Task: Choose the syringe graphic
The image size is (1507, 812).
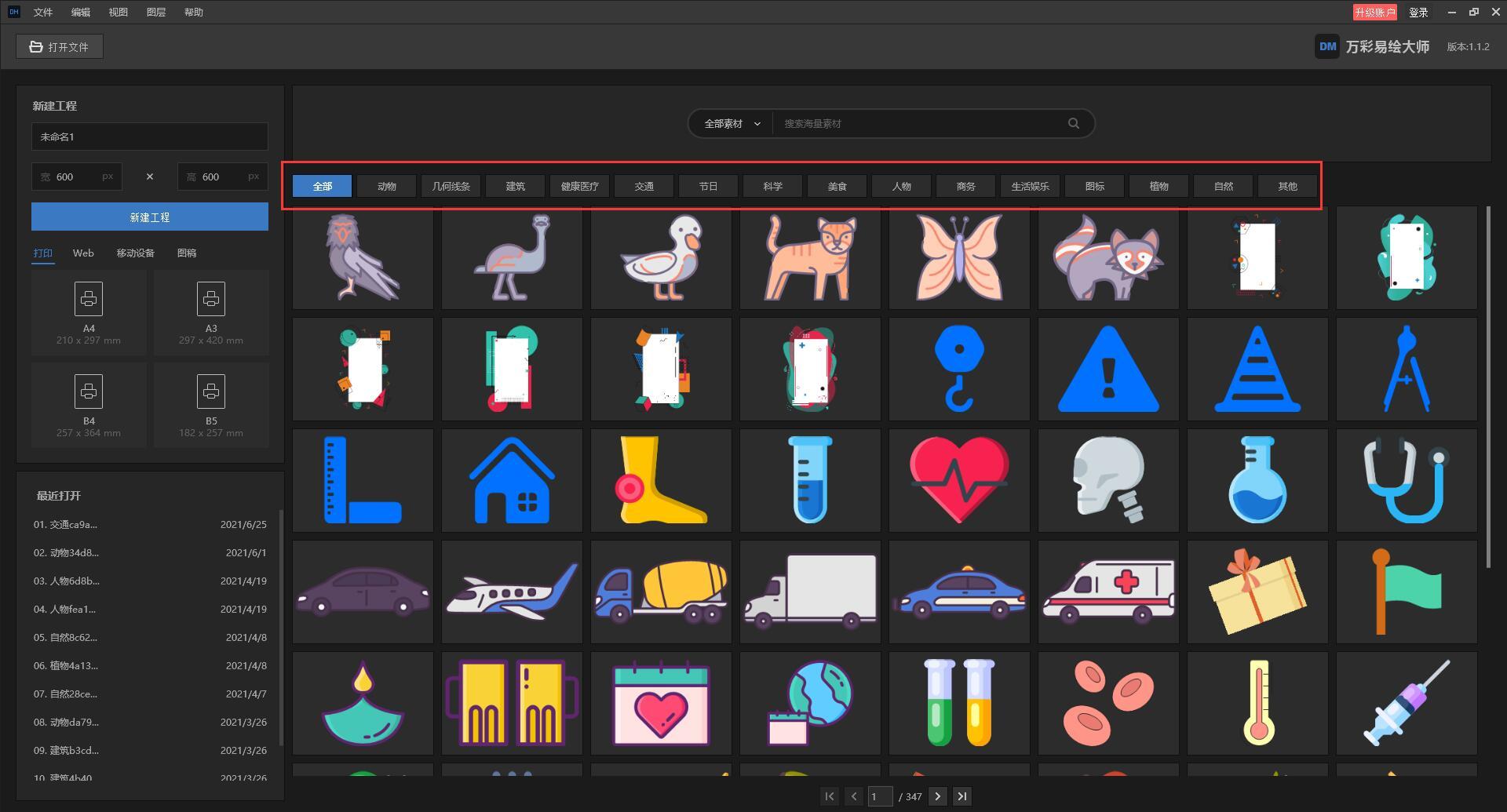Action: tap(1407, 703)
